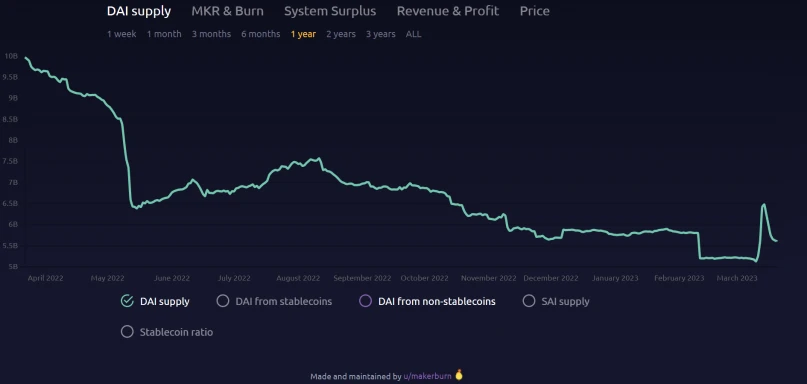
Task: Click the 10B y-axis label
Action: coord(11,56)
